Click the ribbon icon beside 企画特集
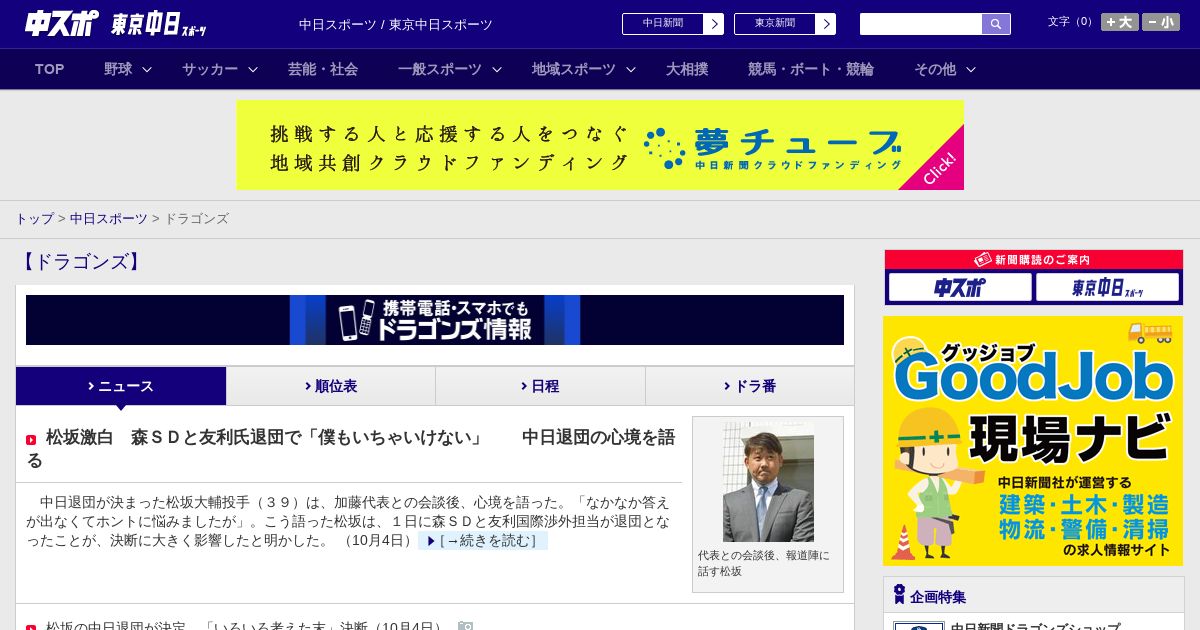Screen dimensions: 1200x630 click(x=899, y=594)
